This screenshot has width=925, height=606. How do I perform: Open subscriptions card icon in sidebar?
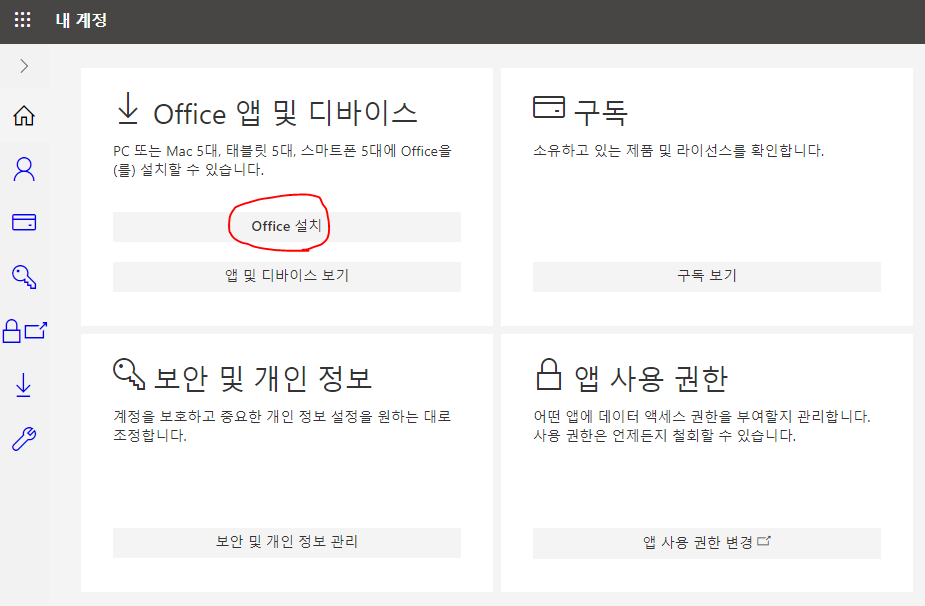click(24, 222)
